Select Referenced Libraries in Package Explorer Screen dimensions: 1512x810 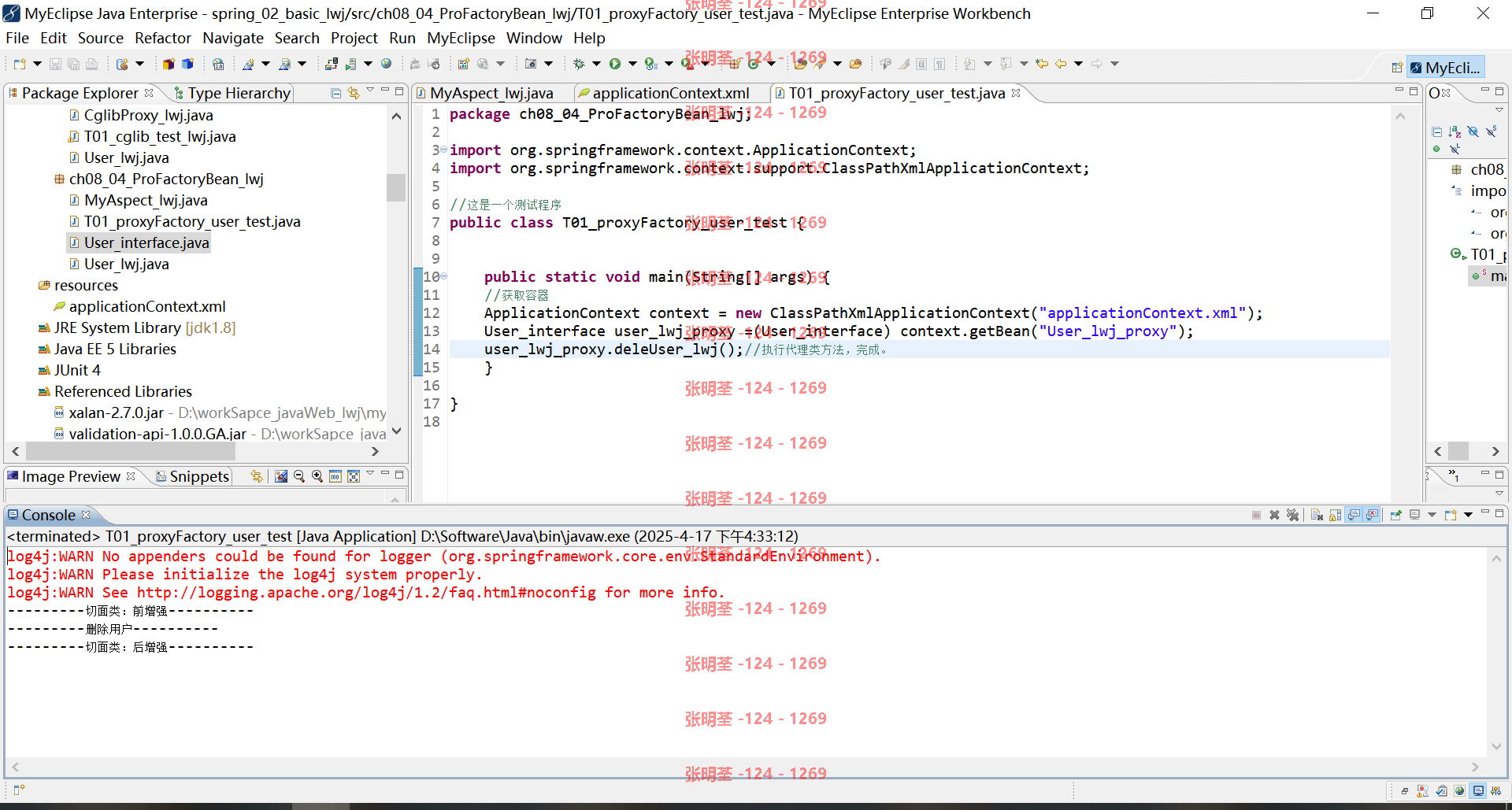click(x=123, y=391)
